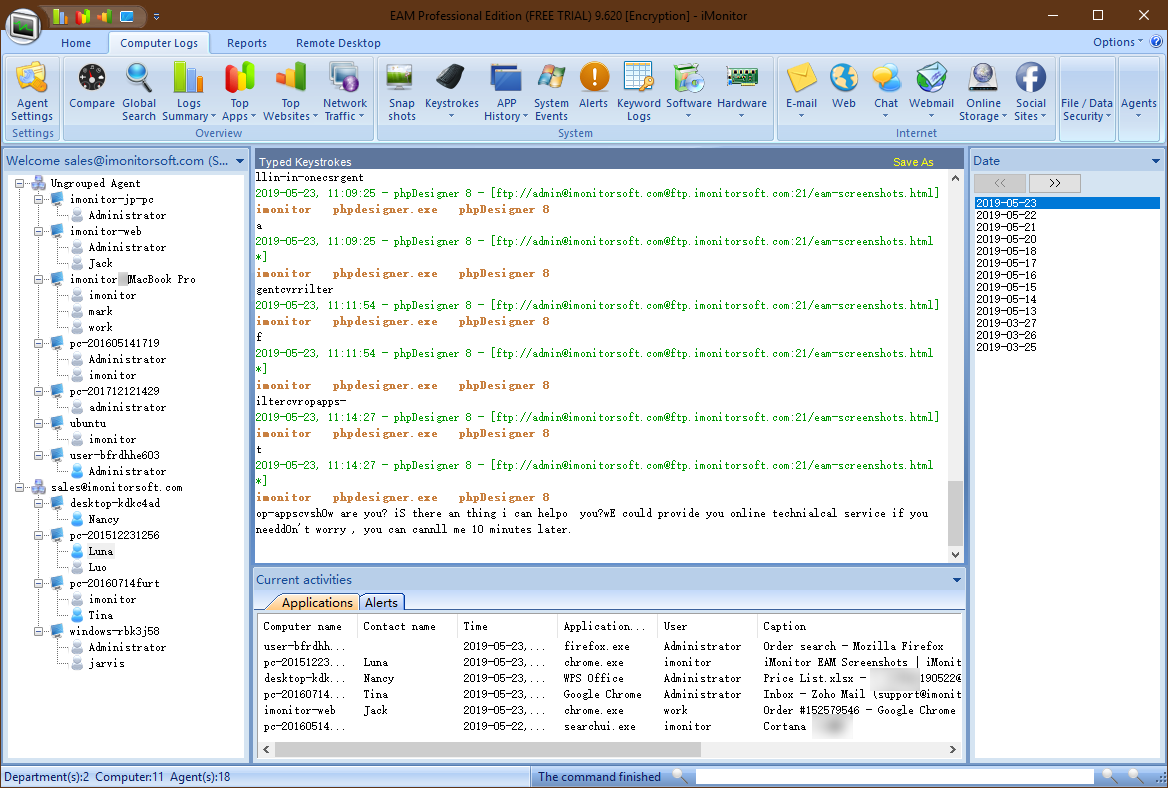Click the status bar search field
The height and width of the screenshot is (788, 1168).
tap(894, 777)
